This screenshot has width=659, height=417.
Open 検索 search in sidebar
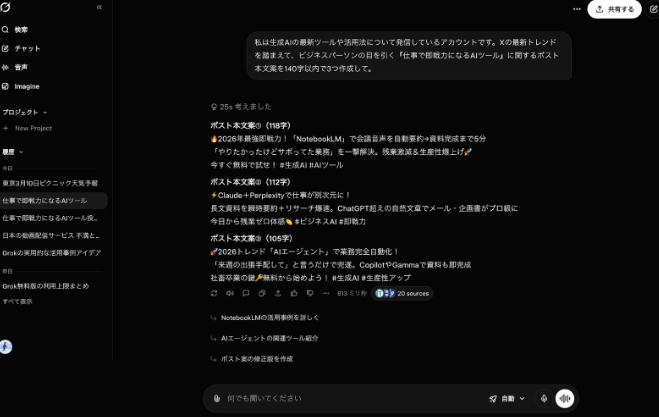pos(15,30)
